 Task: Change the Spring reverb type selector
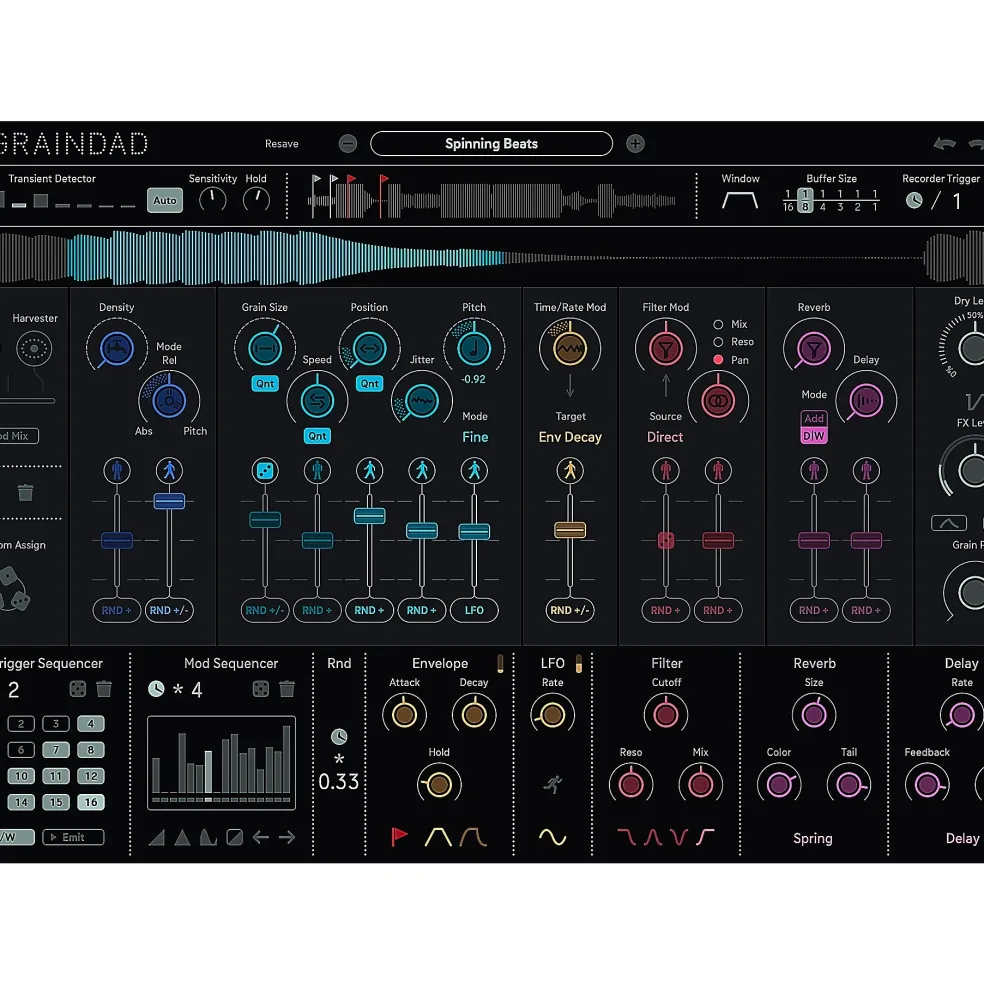coord(812,839)
